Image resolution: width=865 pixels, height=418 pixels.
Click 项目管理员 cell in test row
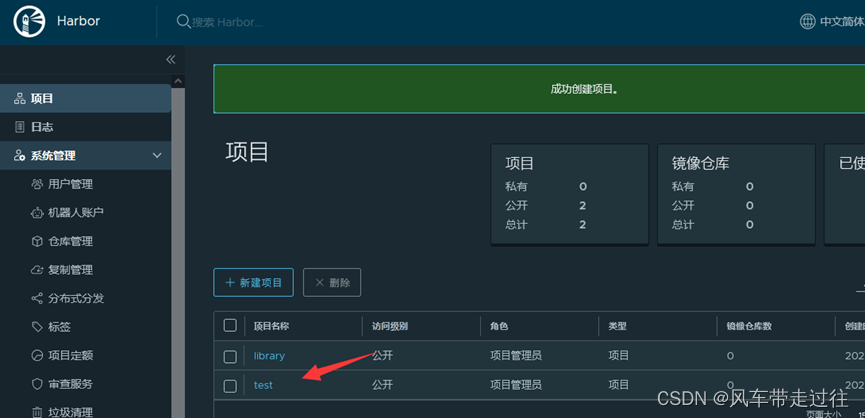coord(516,385)
